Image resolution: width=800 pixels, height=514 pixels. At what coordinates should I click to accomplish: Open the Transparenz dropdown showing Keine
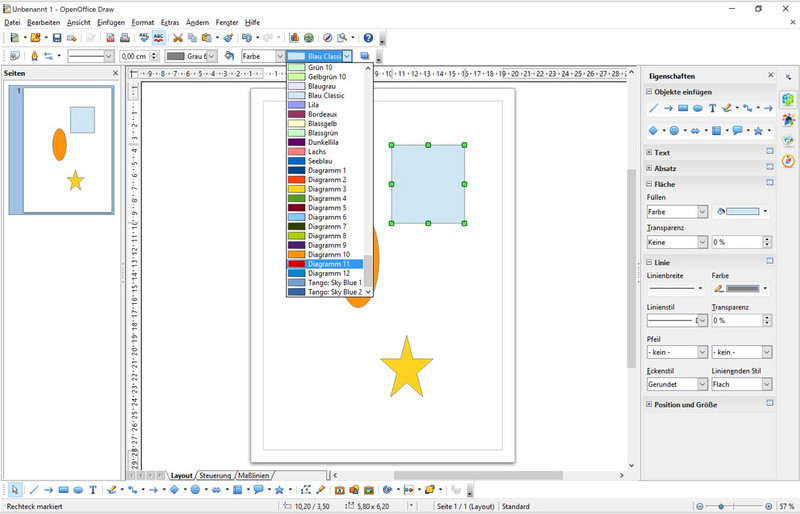click(676, 242)
